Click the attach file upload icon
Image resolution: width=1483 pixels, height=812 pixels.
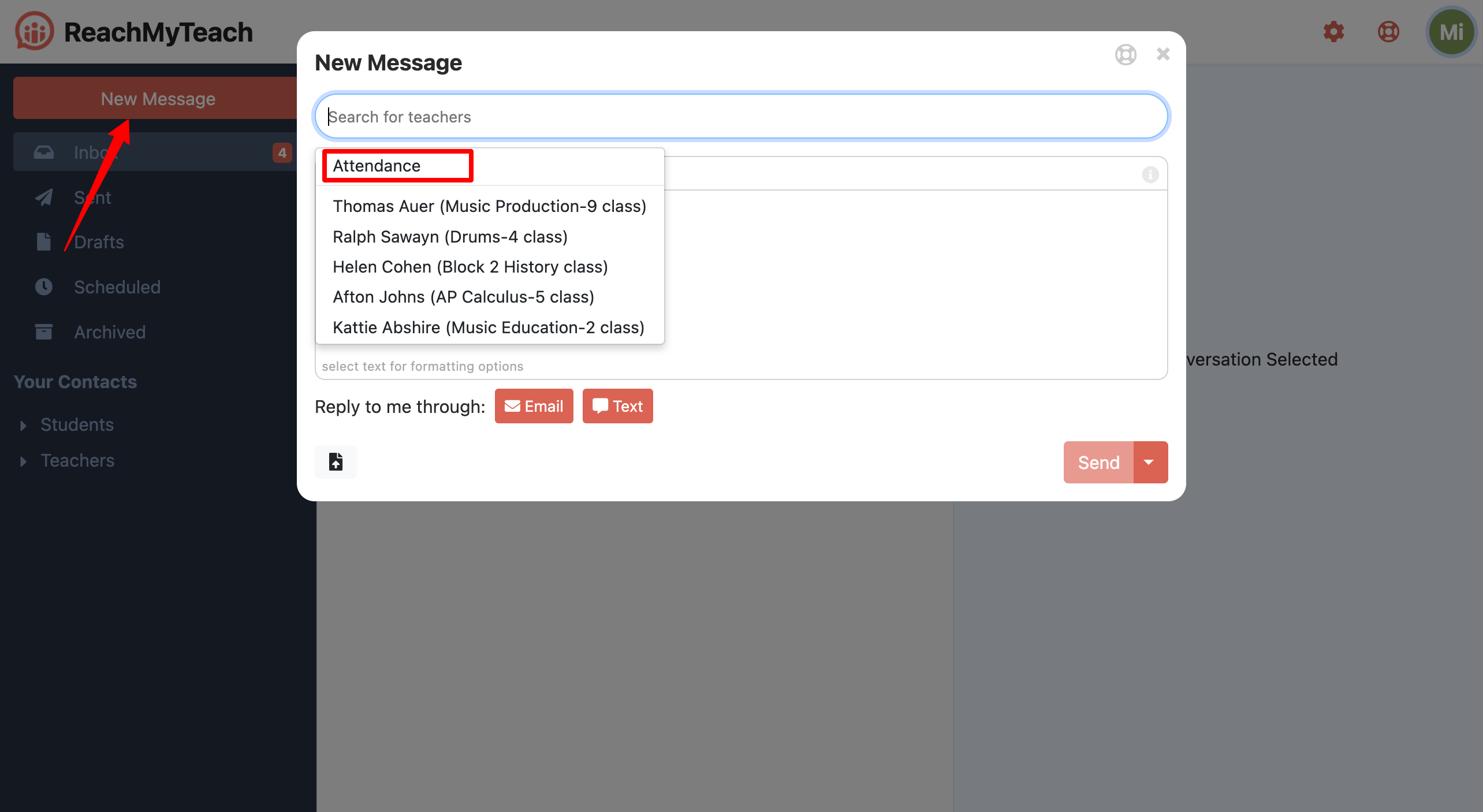coord(336,462)
